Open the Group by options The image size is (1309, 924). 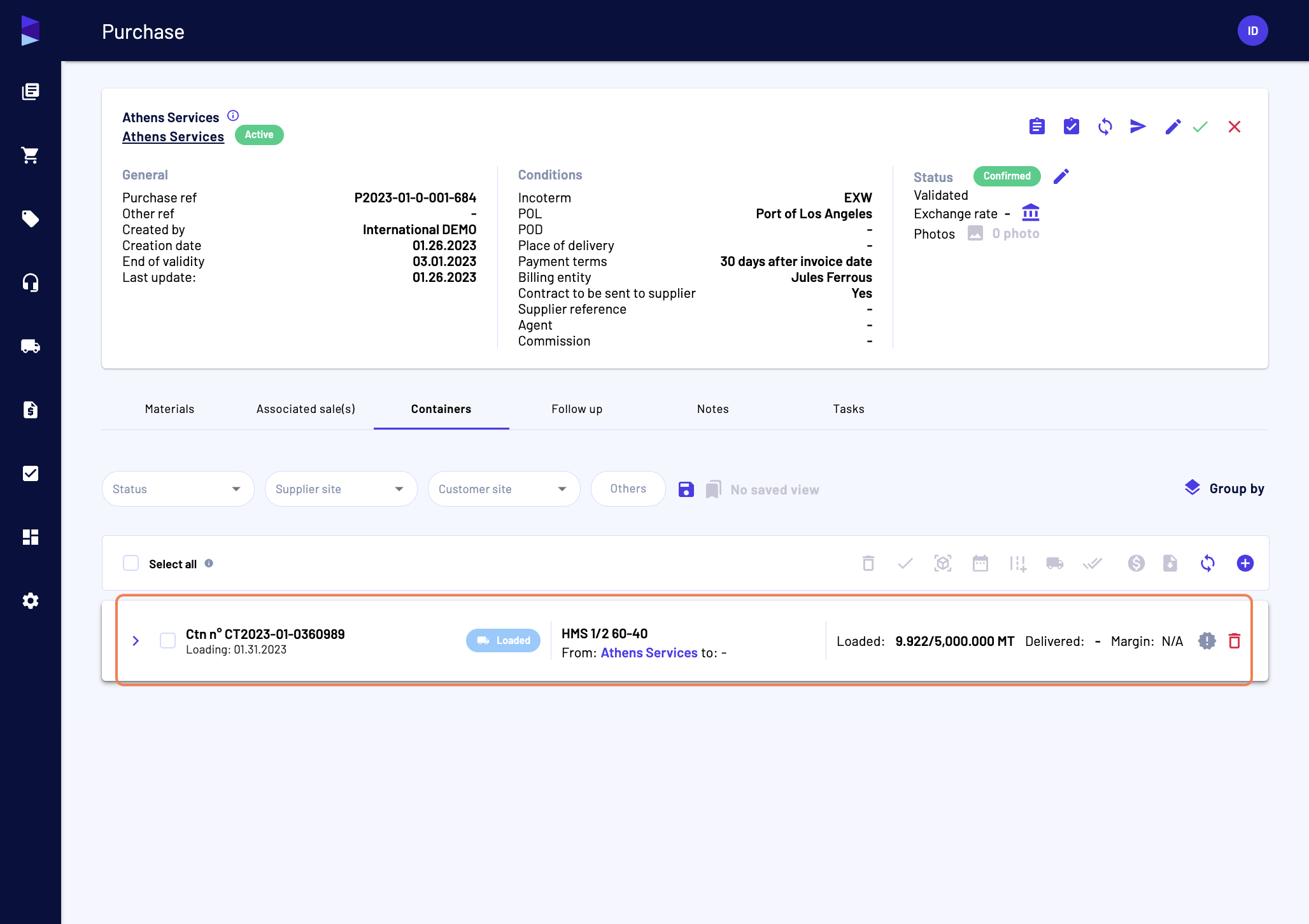point(1224,489)
